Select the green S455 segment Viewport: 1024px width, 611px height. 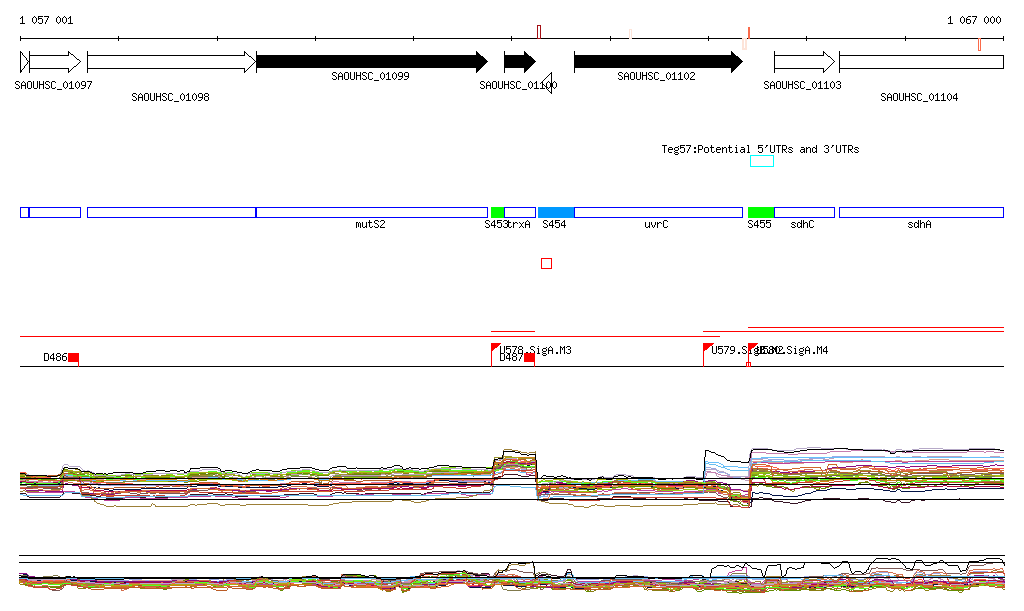(760, 212)
